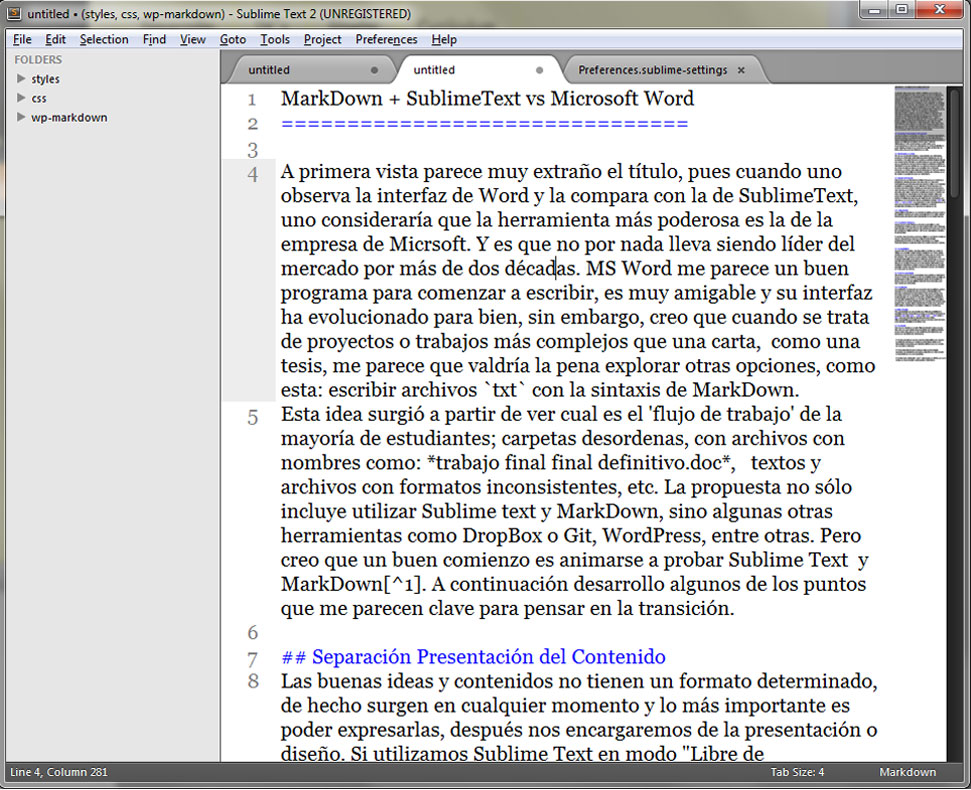Image resolution: width=971 pixels, height=790 pixels.
Task: Open the Help menu
Action: (x=444, y=39)
